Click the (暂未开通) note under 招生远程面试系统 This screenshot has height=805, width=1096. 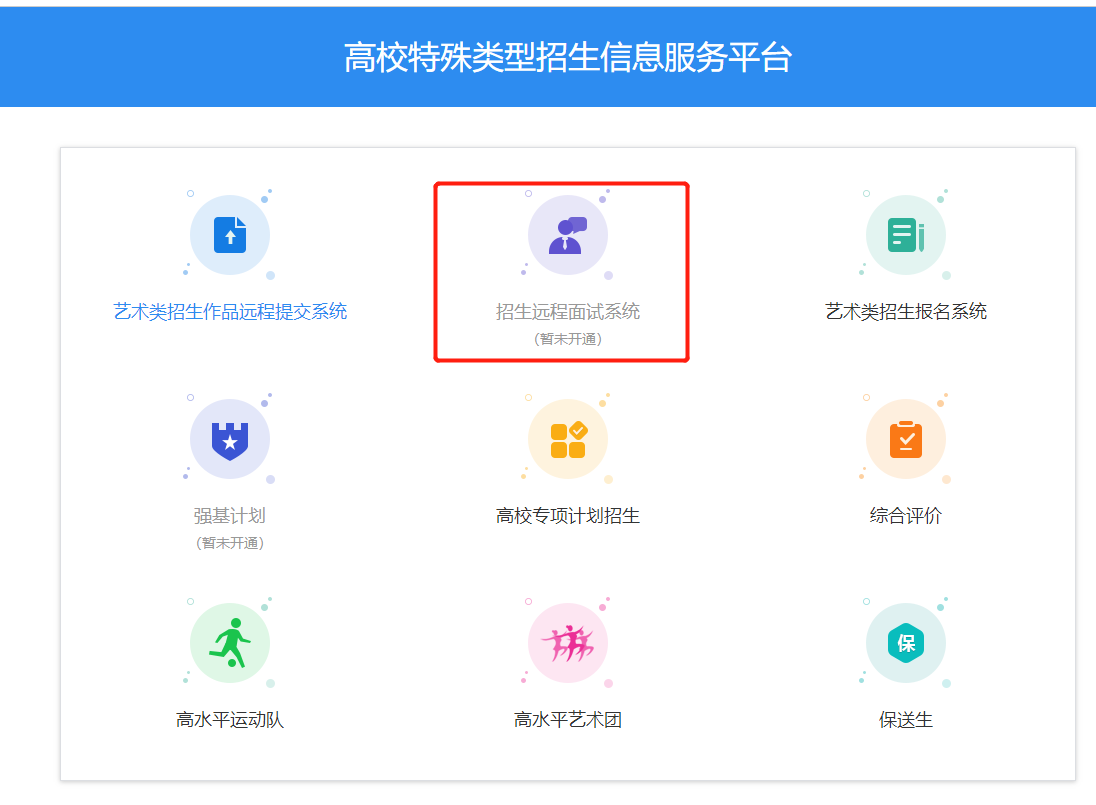tap(568, 339)
